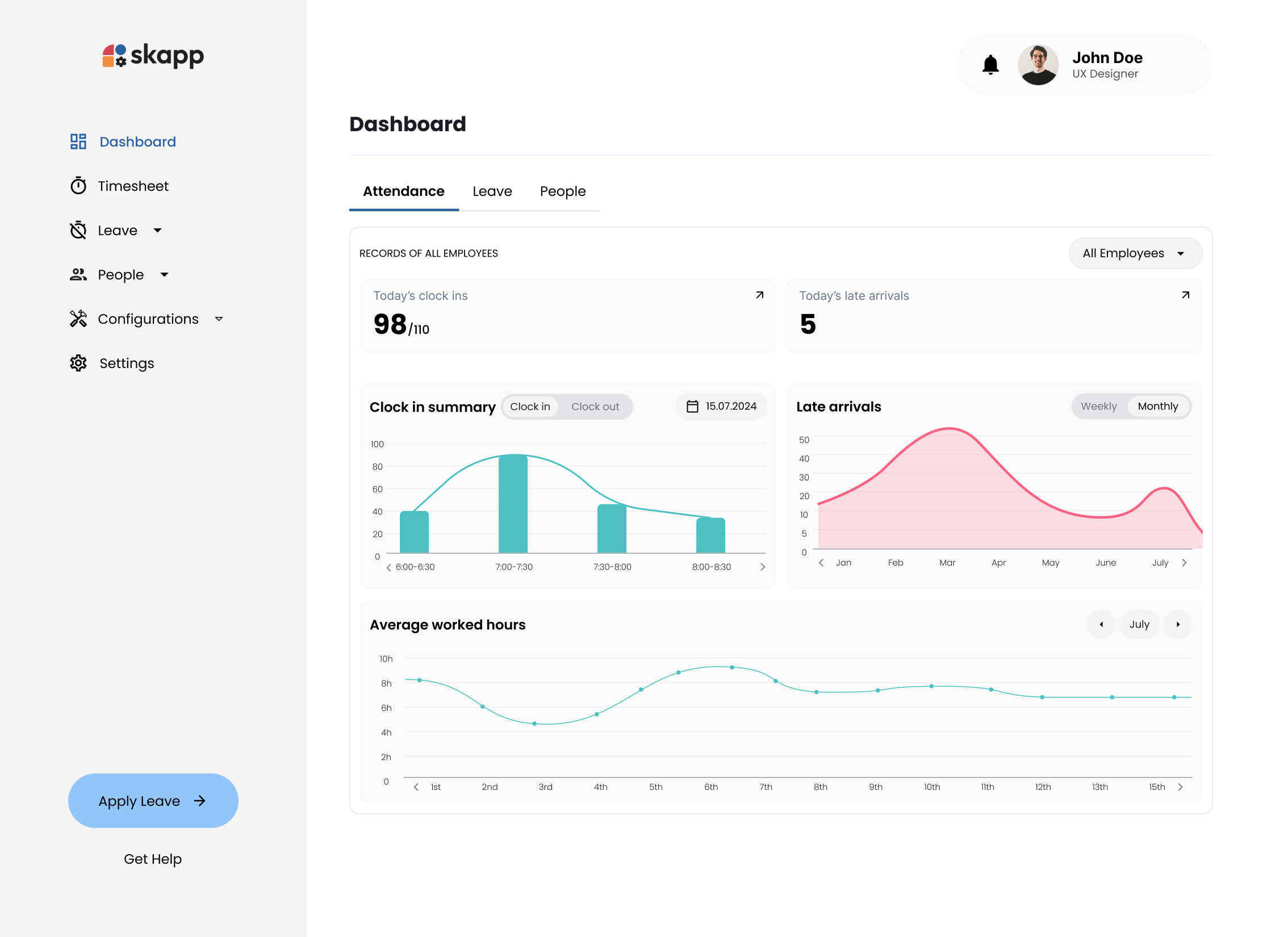Switch Clock in summary to Clock out

coord(595,406)
